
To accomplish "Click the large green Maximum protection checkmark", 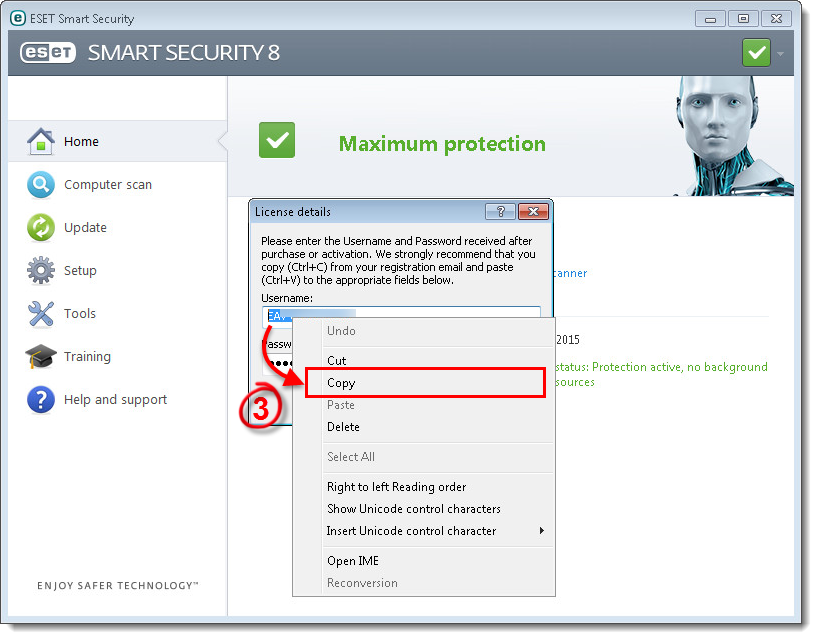I will [x=277, y=140].
